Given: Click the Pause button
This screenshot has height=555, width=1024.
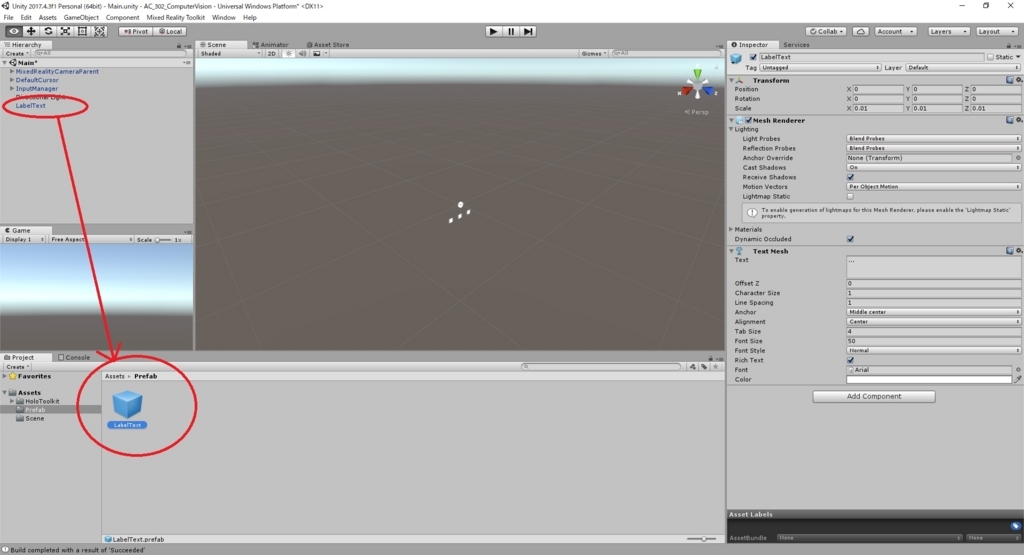Looking at the screenshot, I should pos(511,31).
